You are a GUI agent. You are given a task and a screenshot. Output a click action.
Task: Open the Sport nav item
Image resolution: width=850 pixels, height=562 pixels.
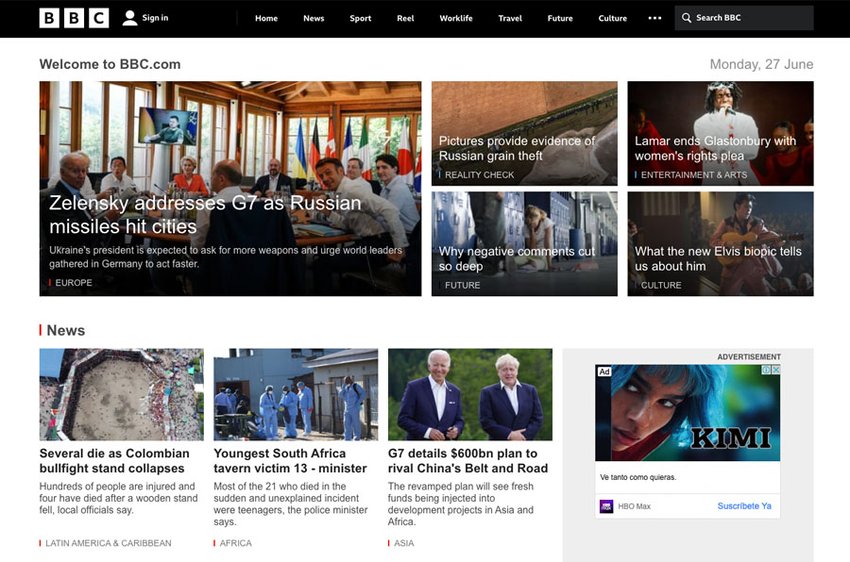(360, 18)
